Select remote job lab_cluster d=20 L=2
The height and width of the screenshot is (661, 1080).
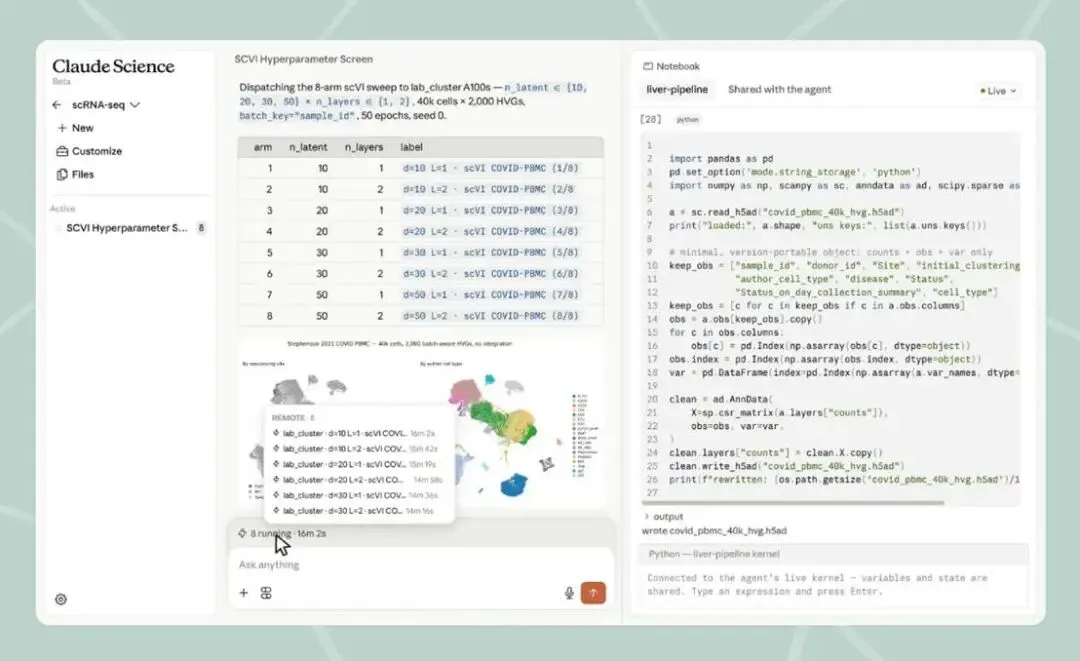[358, 480]
